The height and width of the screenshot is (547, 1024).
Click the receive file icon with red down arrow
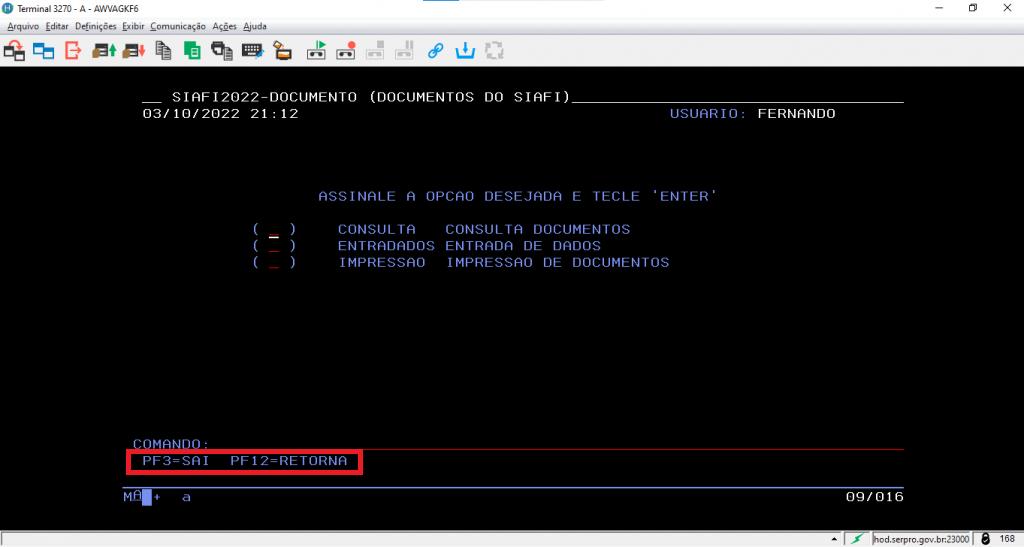[133, 50]
